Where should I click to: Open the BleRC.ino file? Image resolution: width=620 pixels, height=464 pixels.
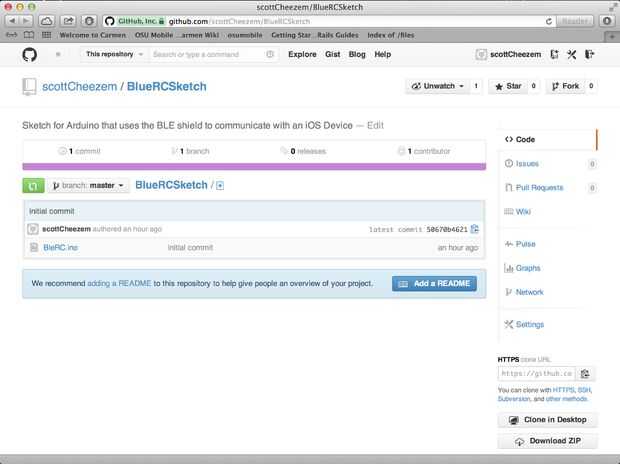[60, 248]
